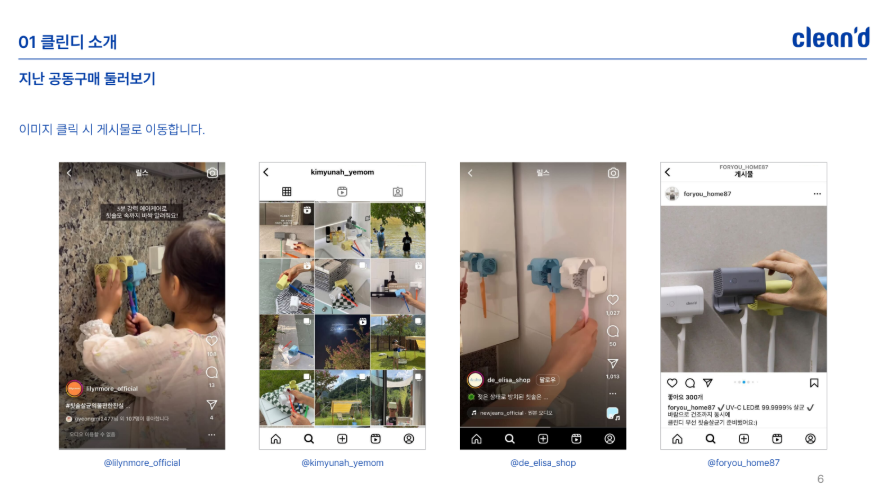This screenshot has height=495, width=888.
Task: Click the camera icon in lilynmore reel
Action: tap(212, 173)
